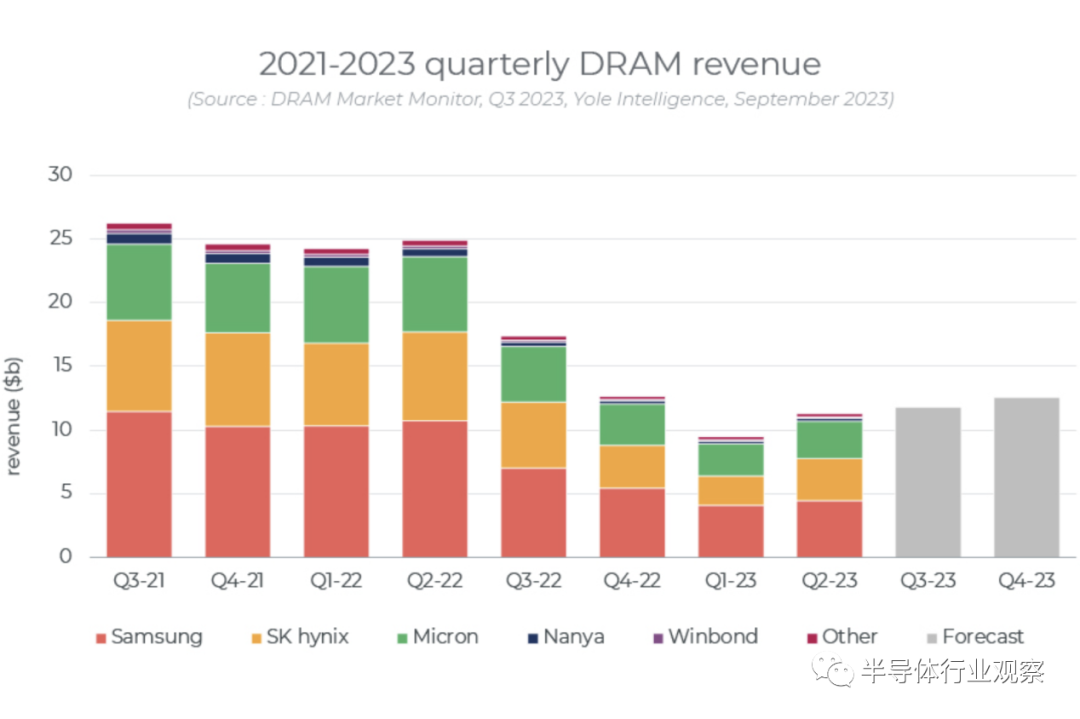This screenshot has width=1080, height=719.
Task: Click the dark blue Nanya legend swatch
Action: (532, 638)
